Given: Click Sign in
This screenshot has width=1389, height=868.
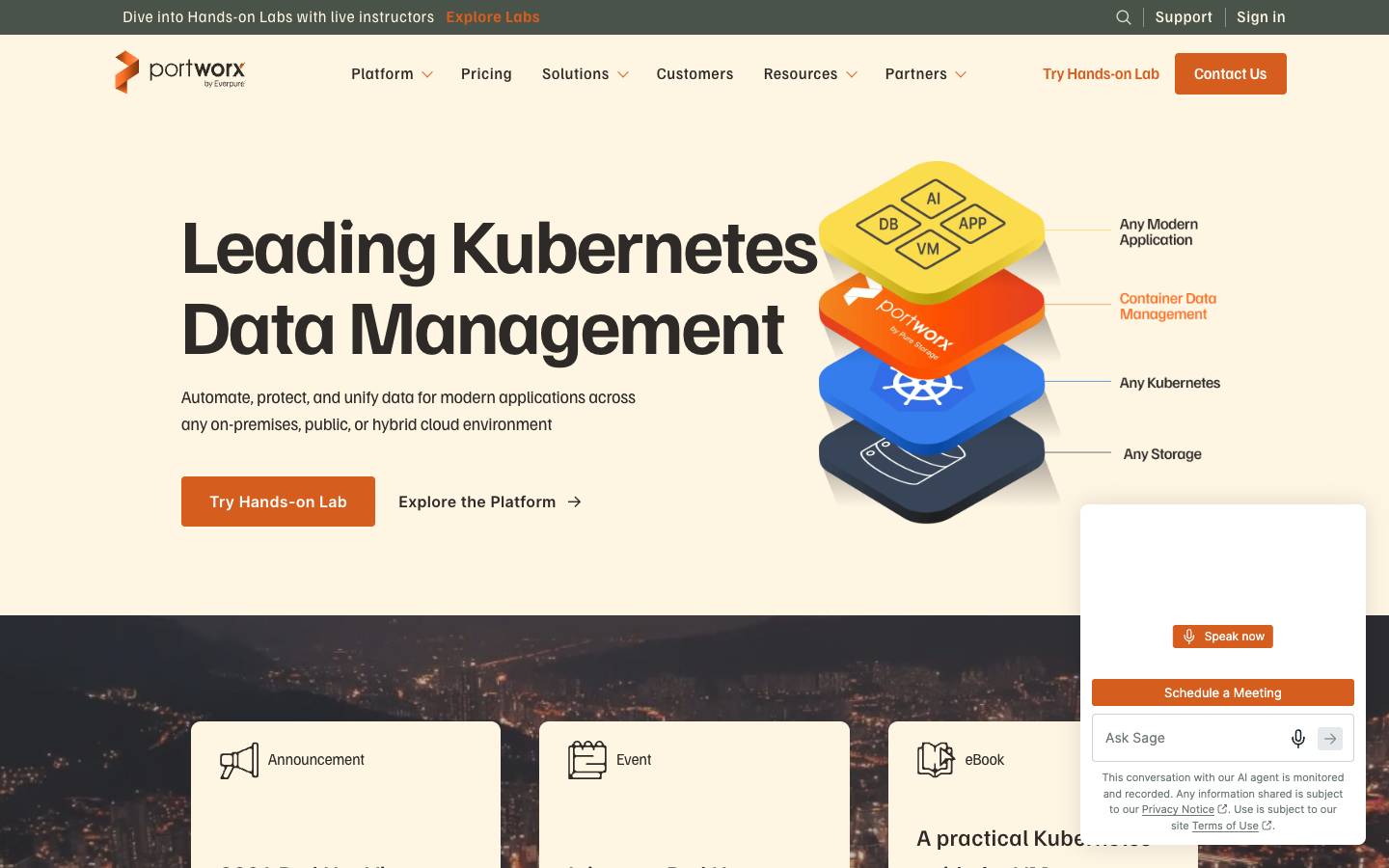Looking at the screenshot, I should [1261, 17].
